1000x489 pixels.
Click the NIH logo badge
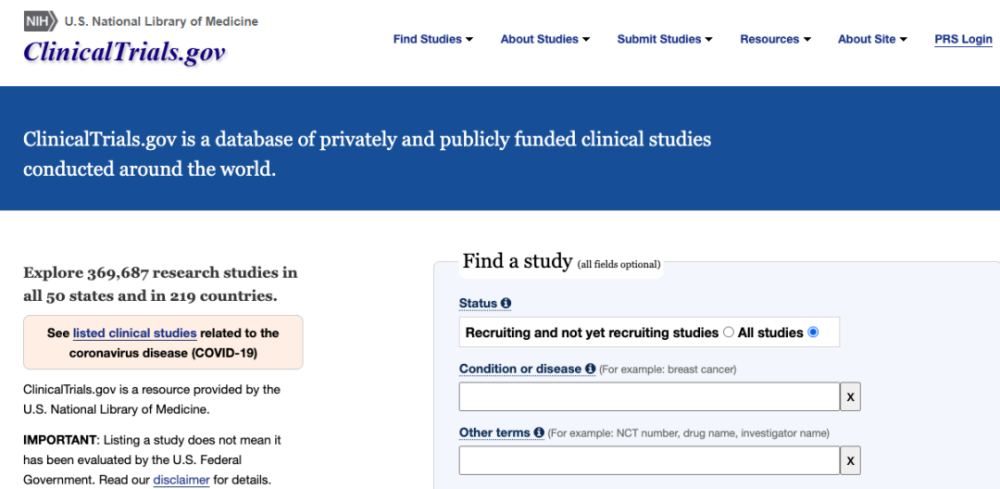pos(40,21)
